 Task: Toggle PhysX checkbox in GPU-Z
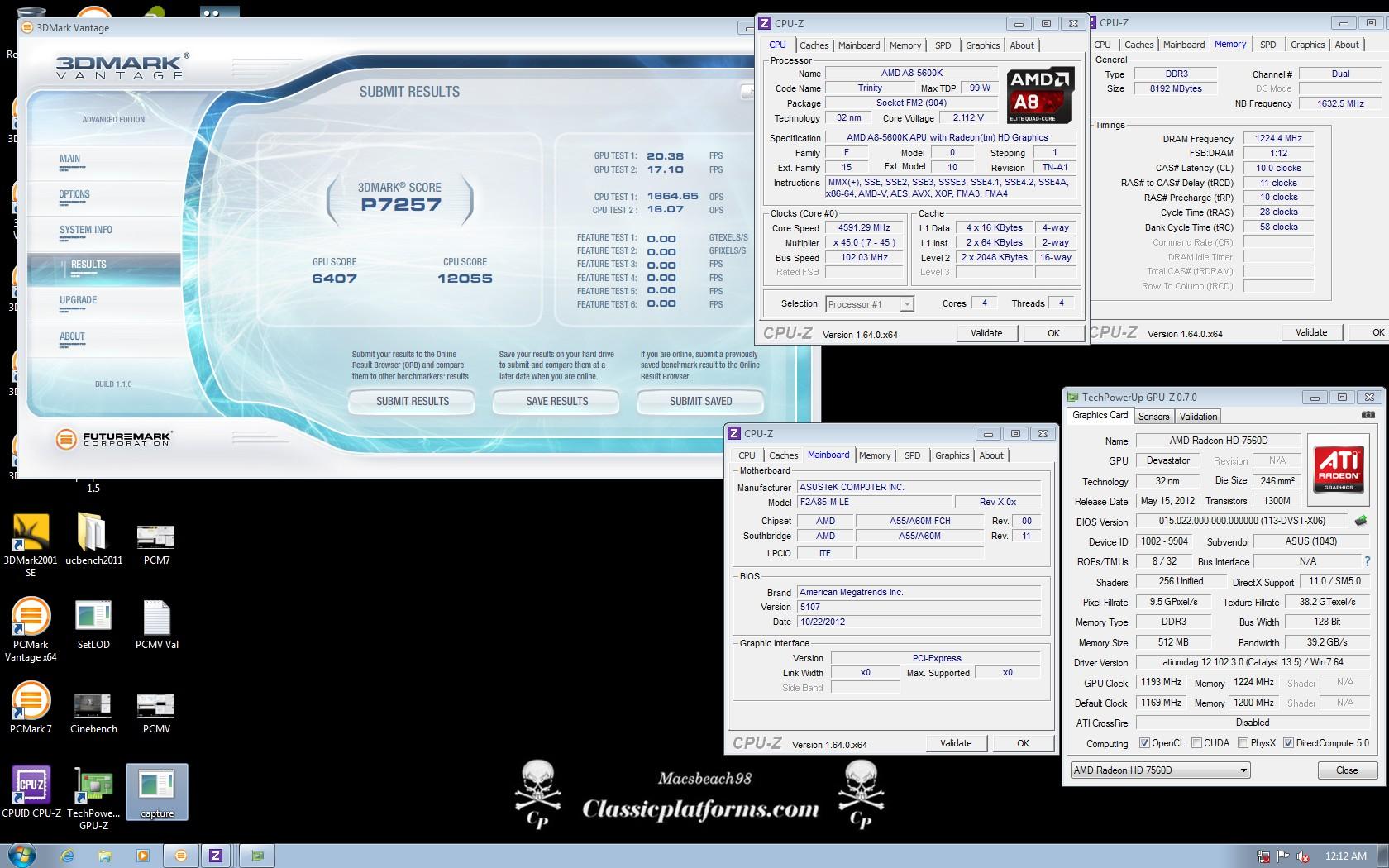[x=1243, y=743]
